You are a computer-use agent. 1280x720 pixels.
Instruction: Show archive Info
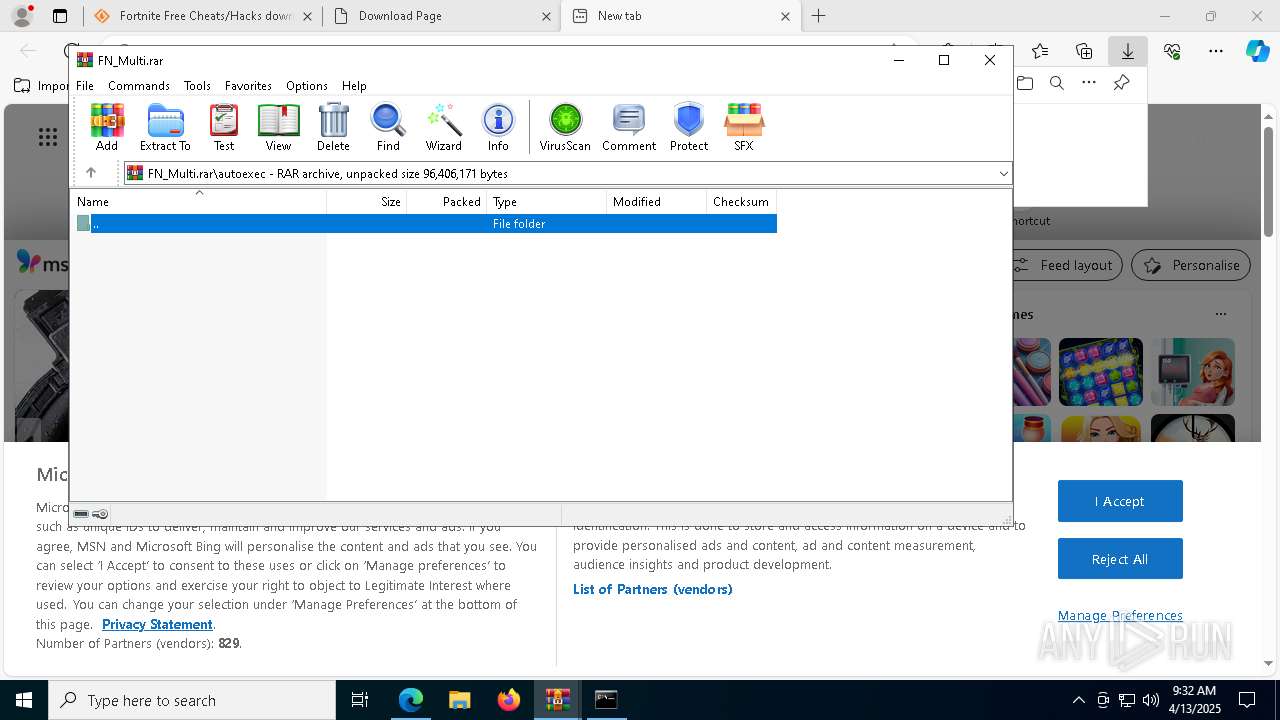498,127
